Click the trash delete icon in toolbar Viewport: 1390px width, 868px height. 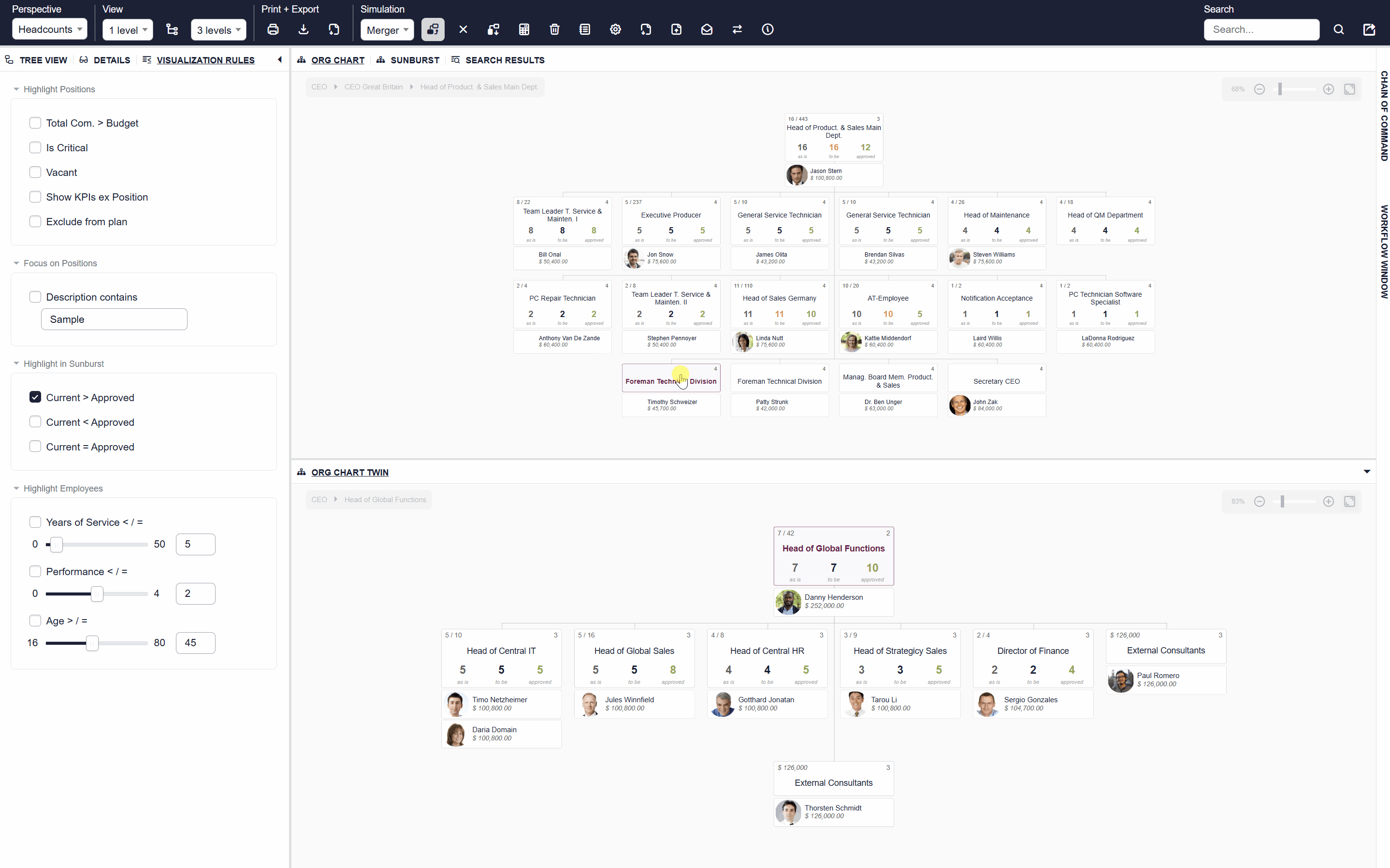[554, 30]
